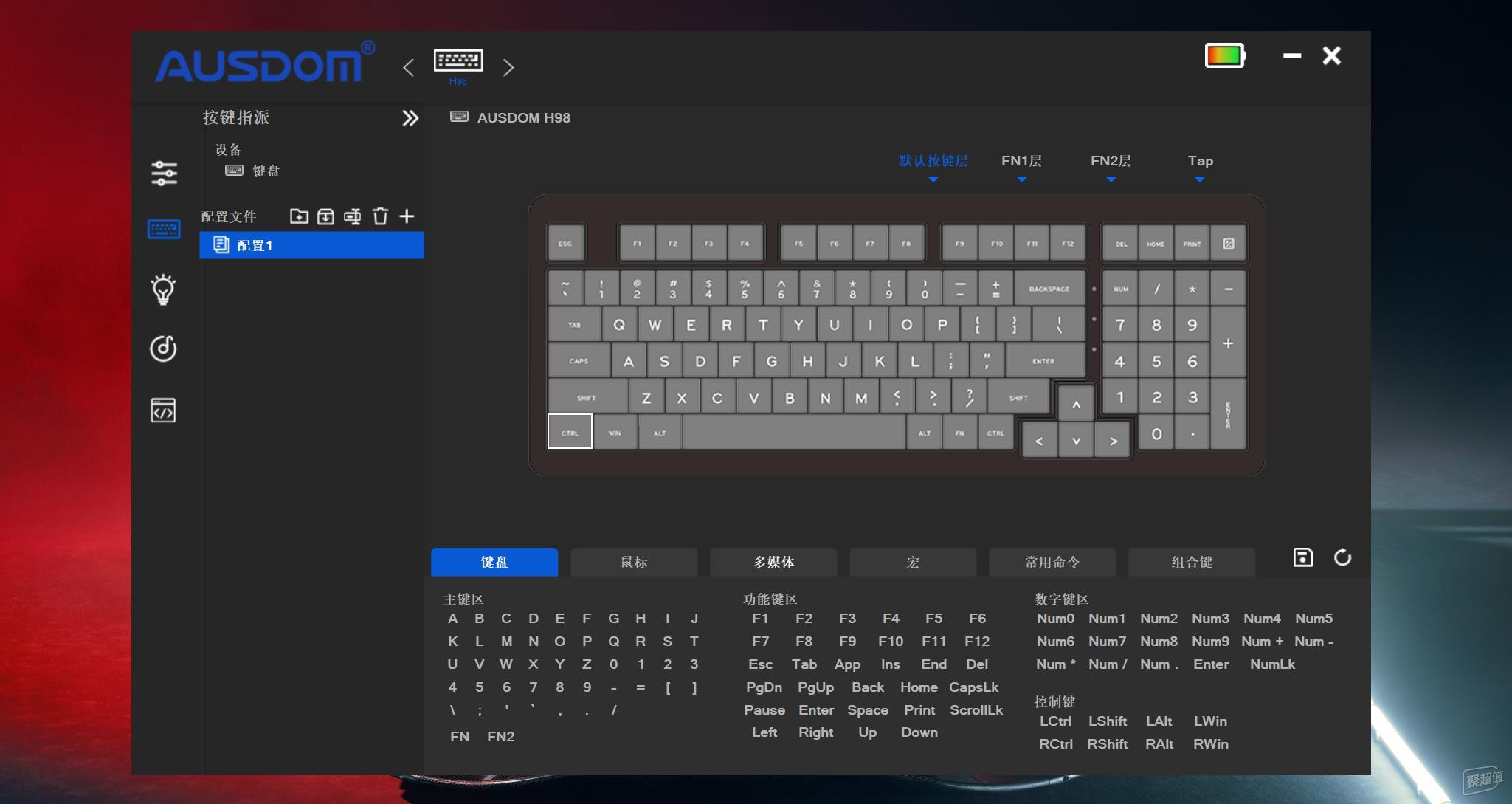Reset assignments with the refresh icon
The width and height of the screenshot is (1512, 804).
1342,557
